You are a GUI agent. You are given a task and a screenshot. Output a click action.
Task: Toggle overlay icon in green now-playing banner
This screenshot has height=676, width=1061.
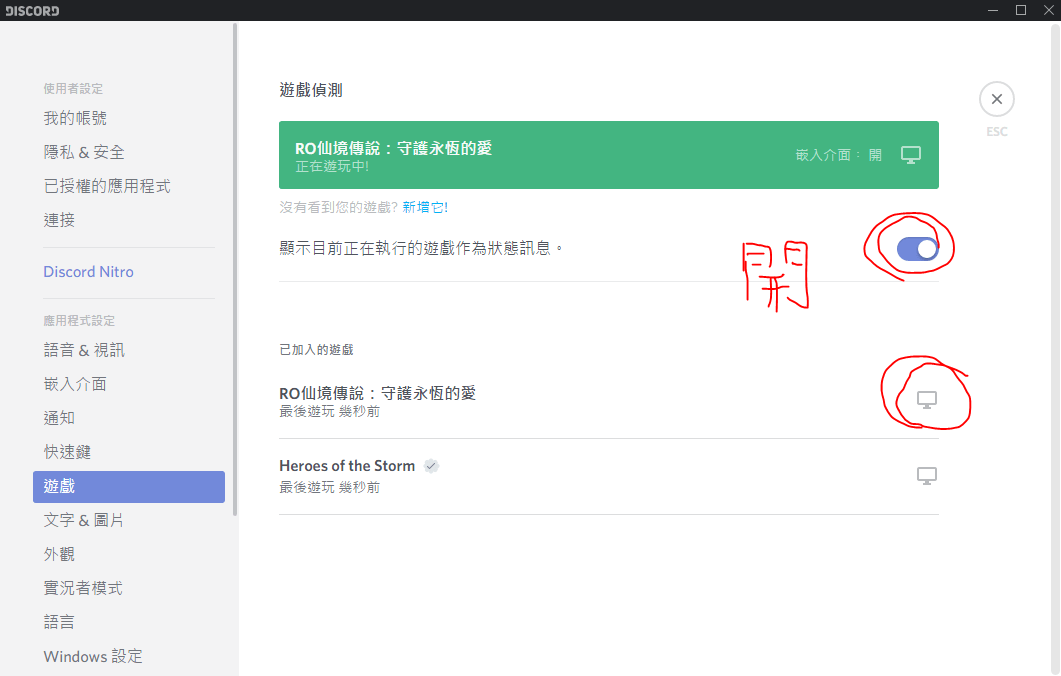coord(911,155)
